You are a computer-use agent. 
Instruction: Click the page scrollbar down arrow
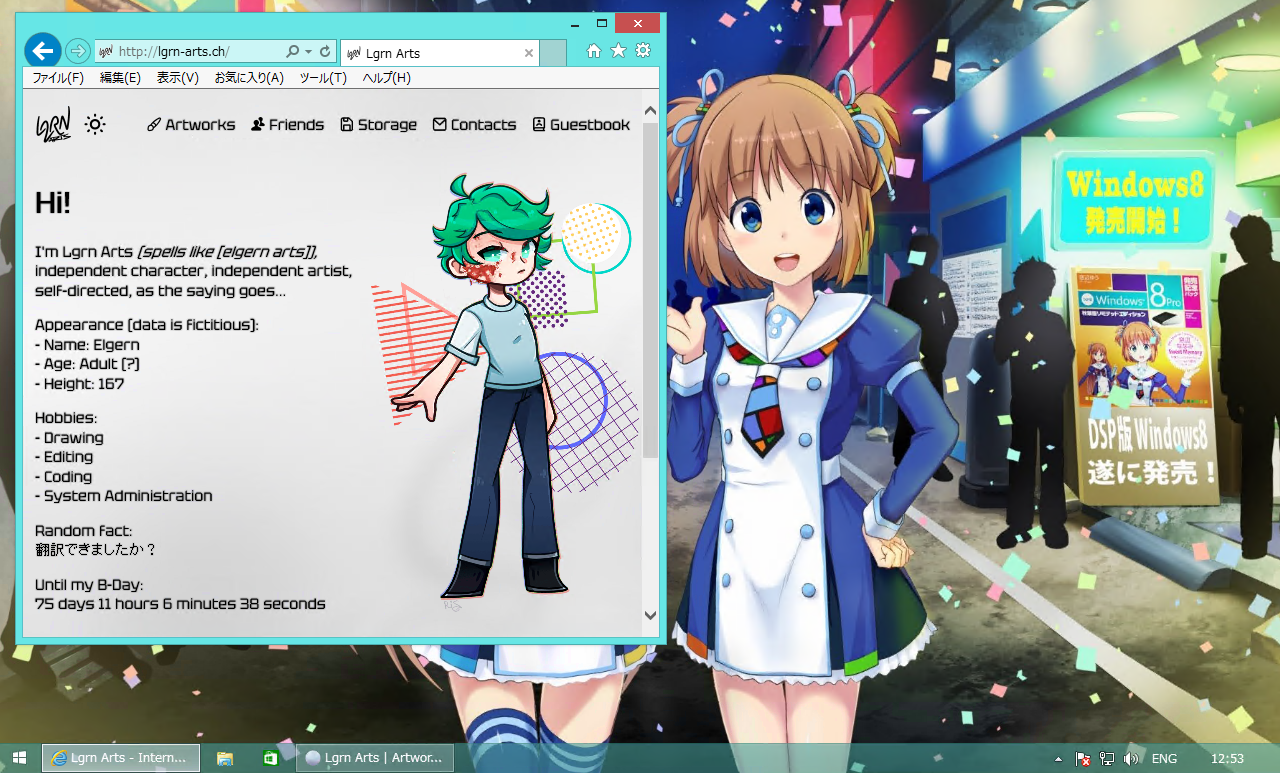[650, 616]
